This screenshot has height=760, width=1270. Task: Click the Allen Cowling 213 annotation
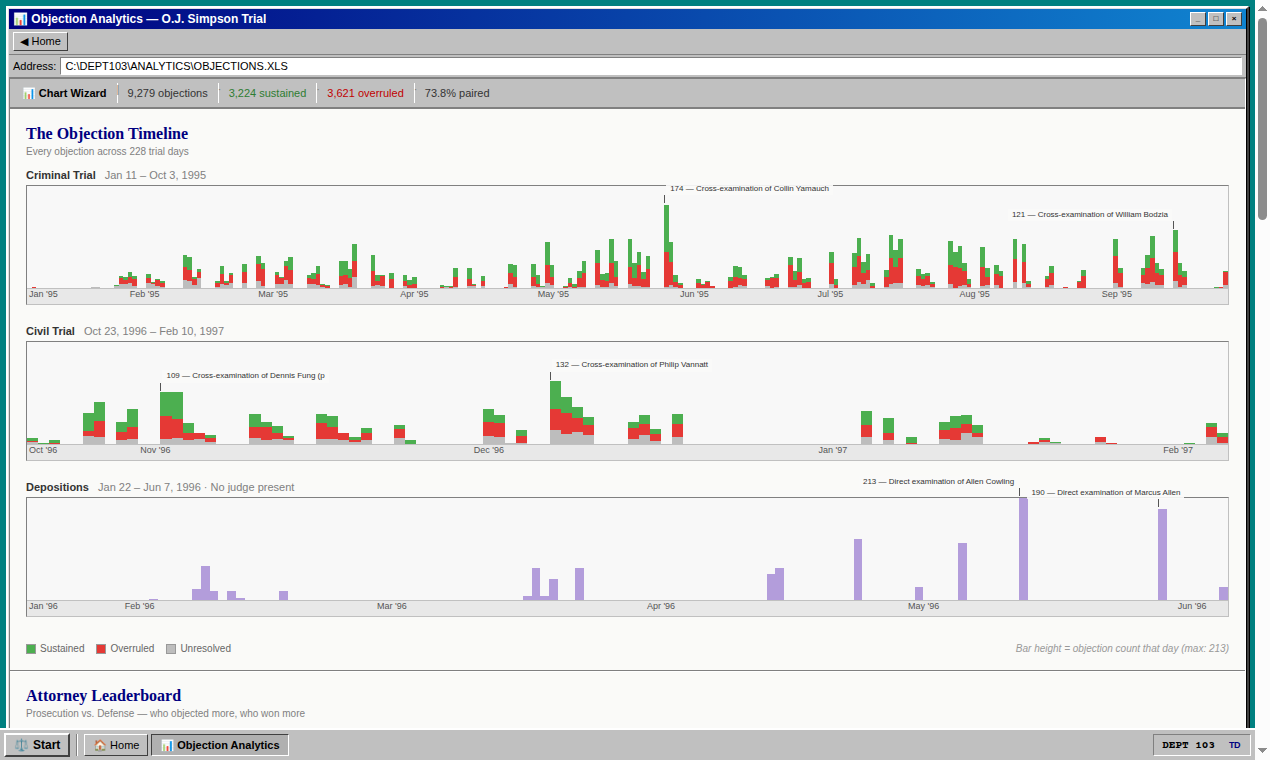[x=938, y=481]
